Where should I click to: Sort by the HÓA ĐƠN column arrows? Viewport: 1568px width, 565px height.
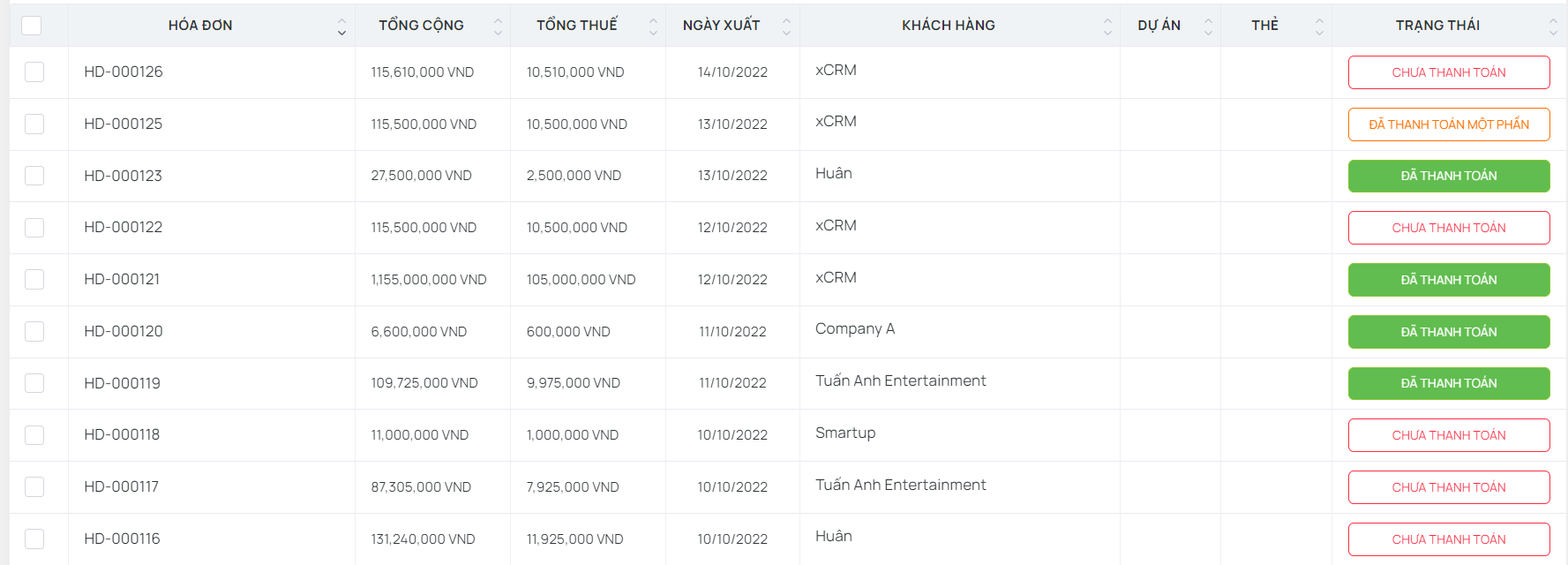click(341, 26)
